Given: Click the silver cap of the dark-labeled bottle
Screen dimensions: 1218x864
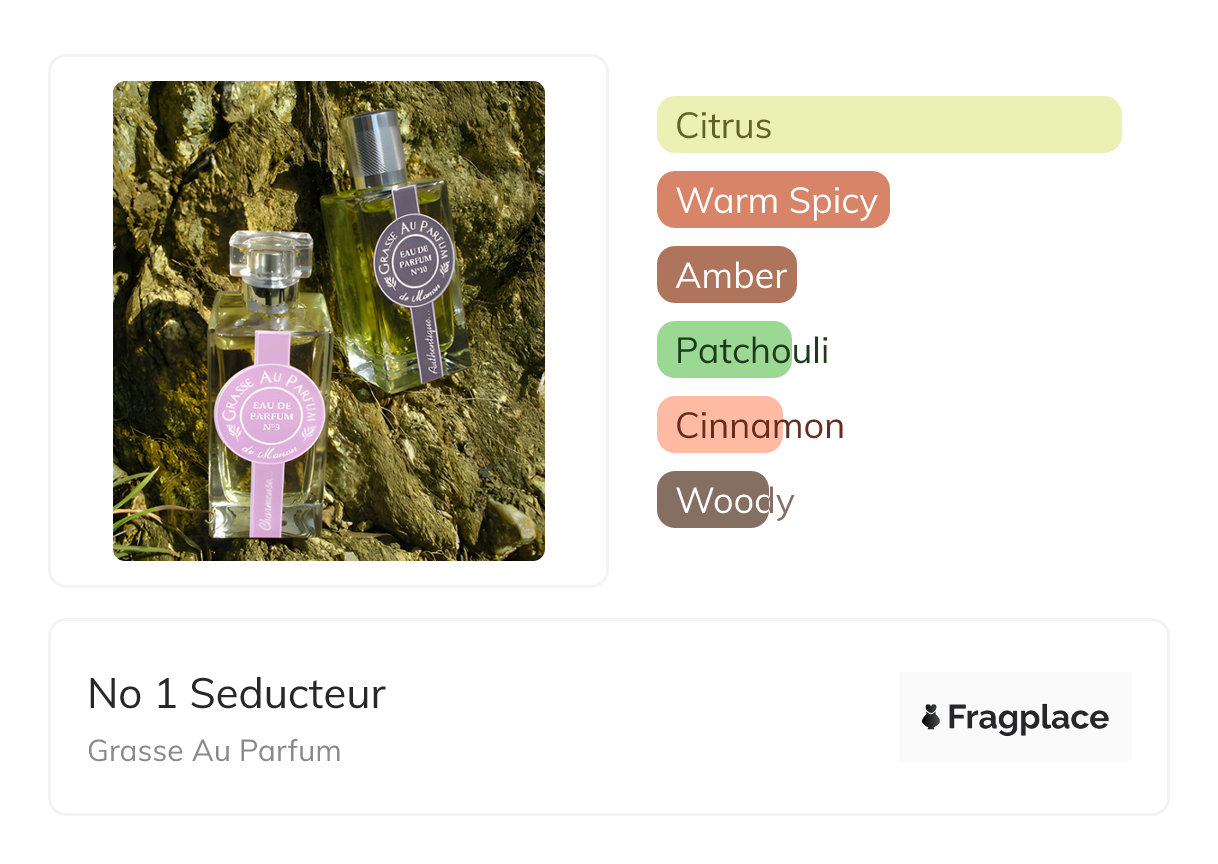Looking at the screenshot, I should tap(374, 143).
